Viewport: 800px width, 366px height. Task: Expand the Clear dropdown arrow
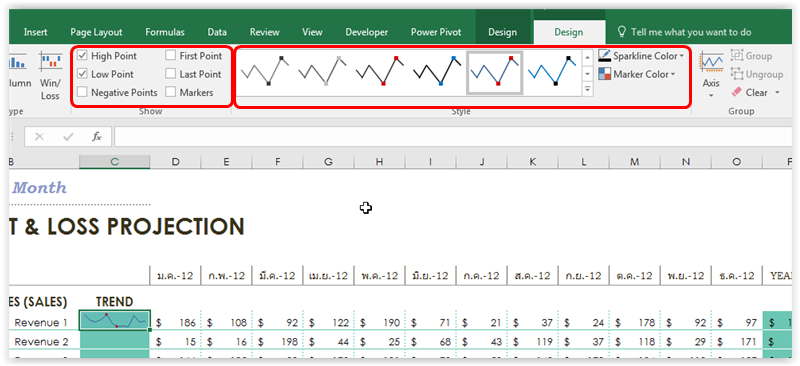pos(777,92)
